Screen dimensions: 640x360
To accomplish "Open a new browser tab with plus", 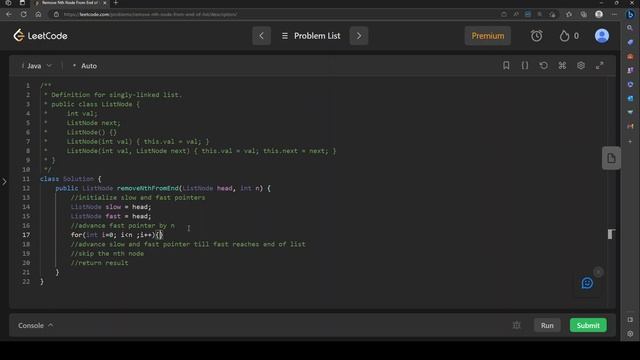I will 116,3.
